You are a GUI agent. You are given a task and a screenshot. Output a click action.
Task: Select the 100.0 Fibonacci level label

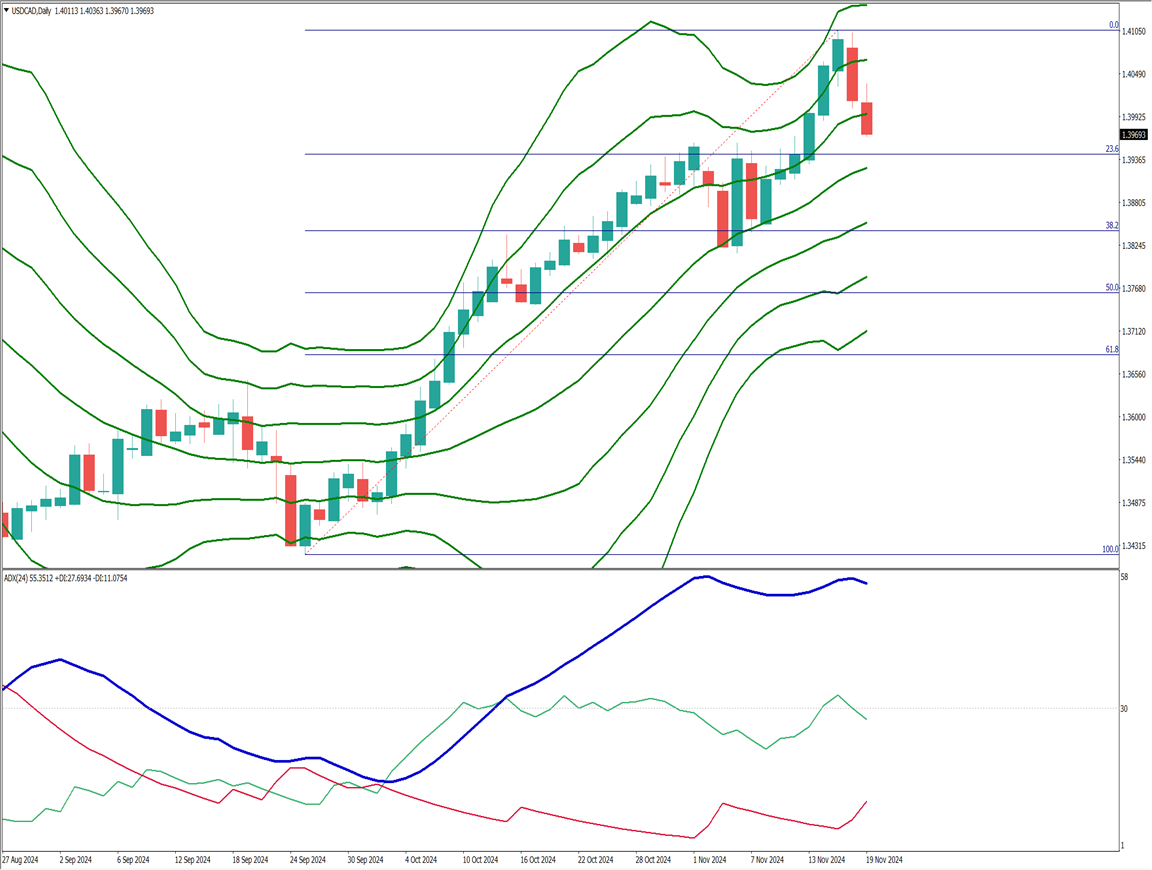pyautogui.click(x=1109, y=549)
